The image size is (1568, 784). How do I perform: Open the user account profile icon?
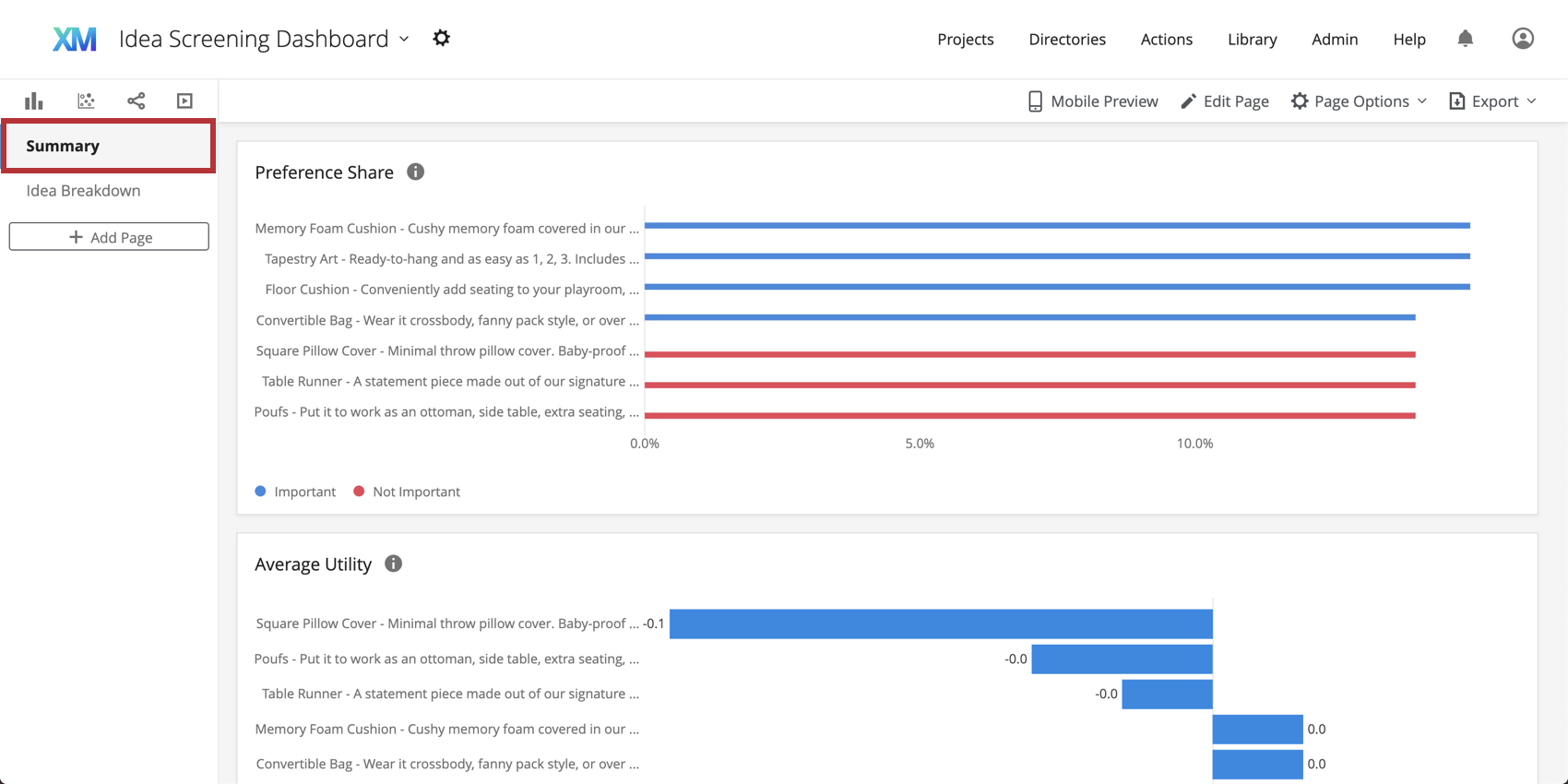(1523, 39)
